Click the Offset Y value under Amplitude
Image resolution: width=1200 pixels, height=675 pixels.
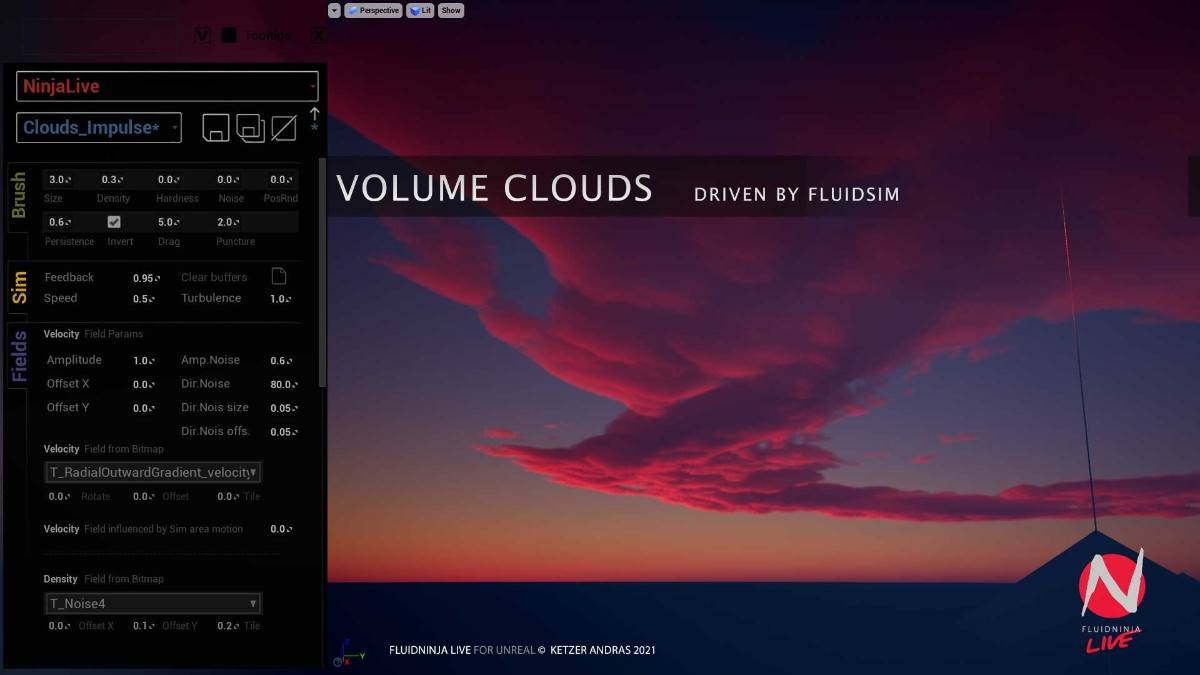pyautogui.click(x=144, y=408)
